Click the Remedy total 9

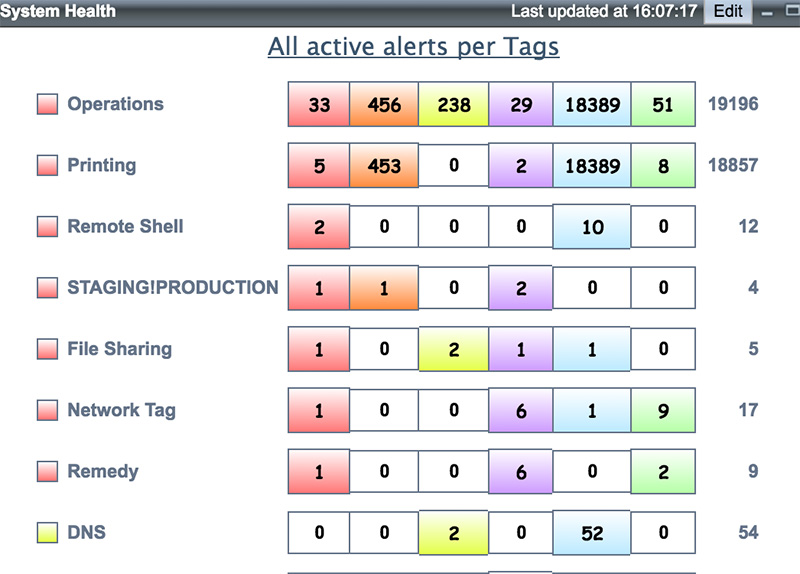click(x=753, y=471)
